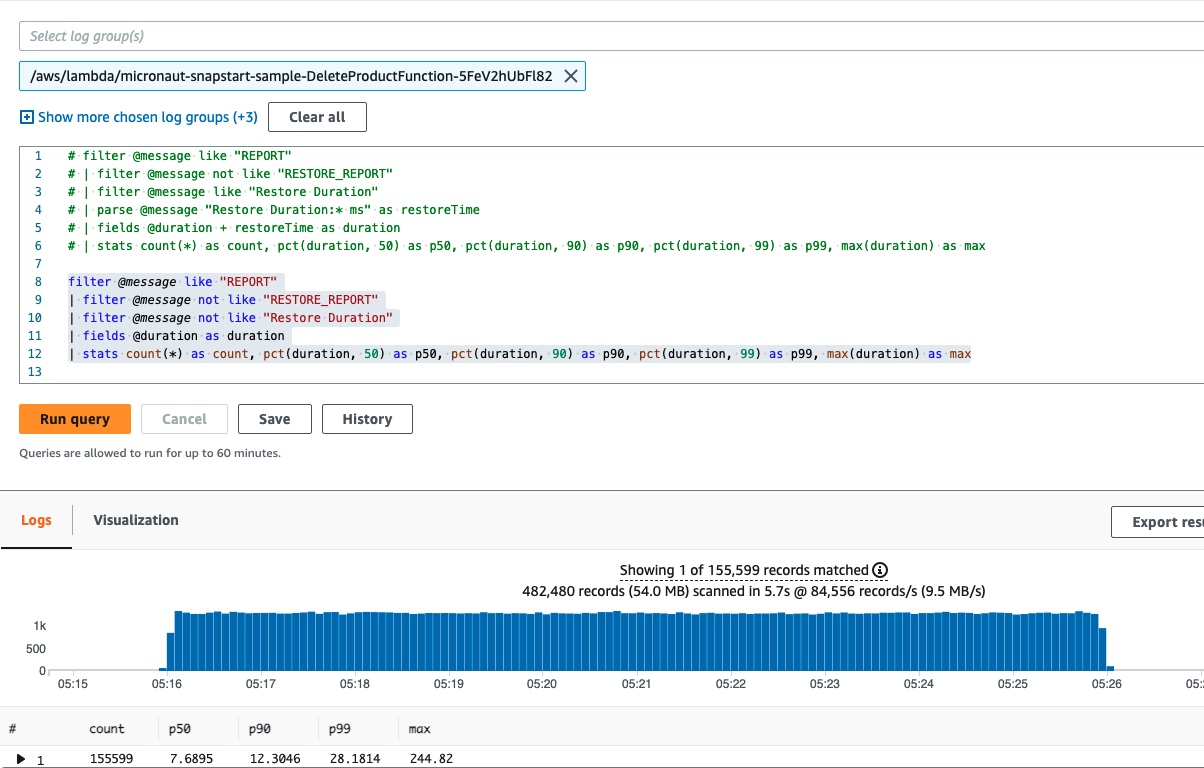
Task: Click the 05:26 axis label on histogram
Action: pos(1107,684)
